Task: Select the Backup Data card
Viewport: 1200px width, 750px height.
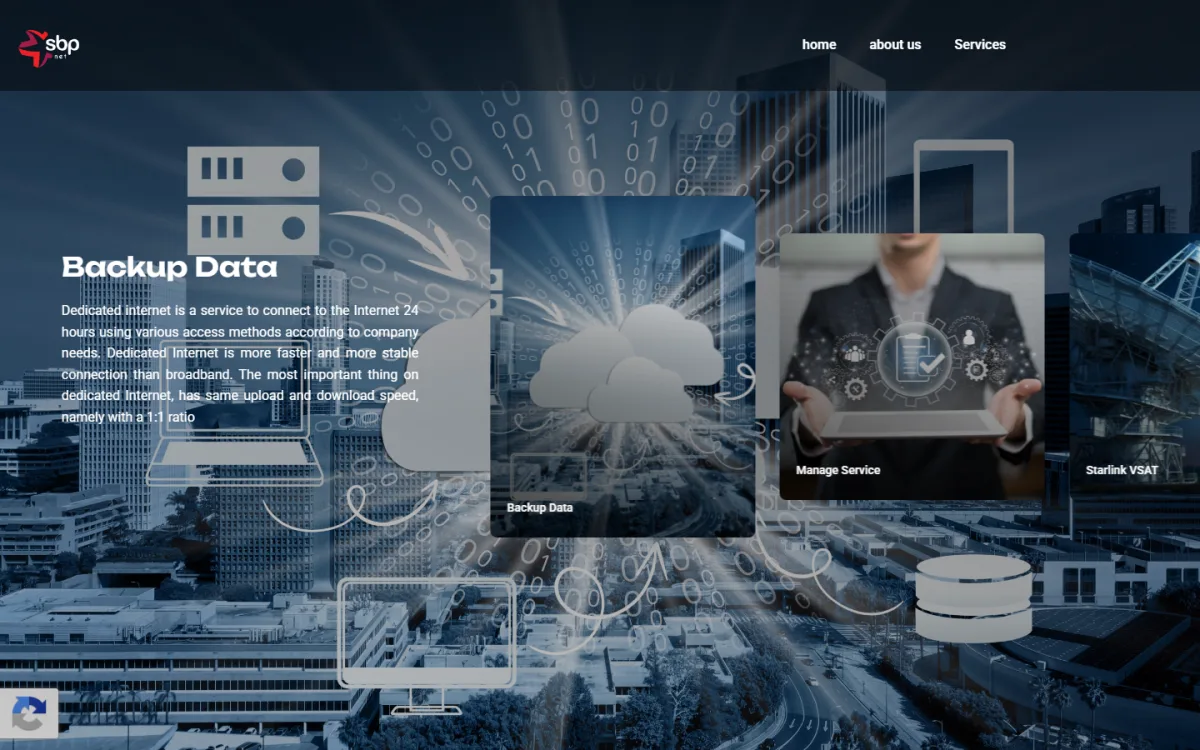Action: [x=622, y=366]
